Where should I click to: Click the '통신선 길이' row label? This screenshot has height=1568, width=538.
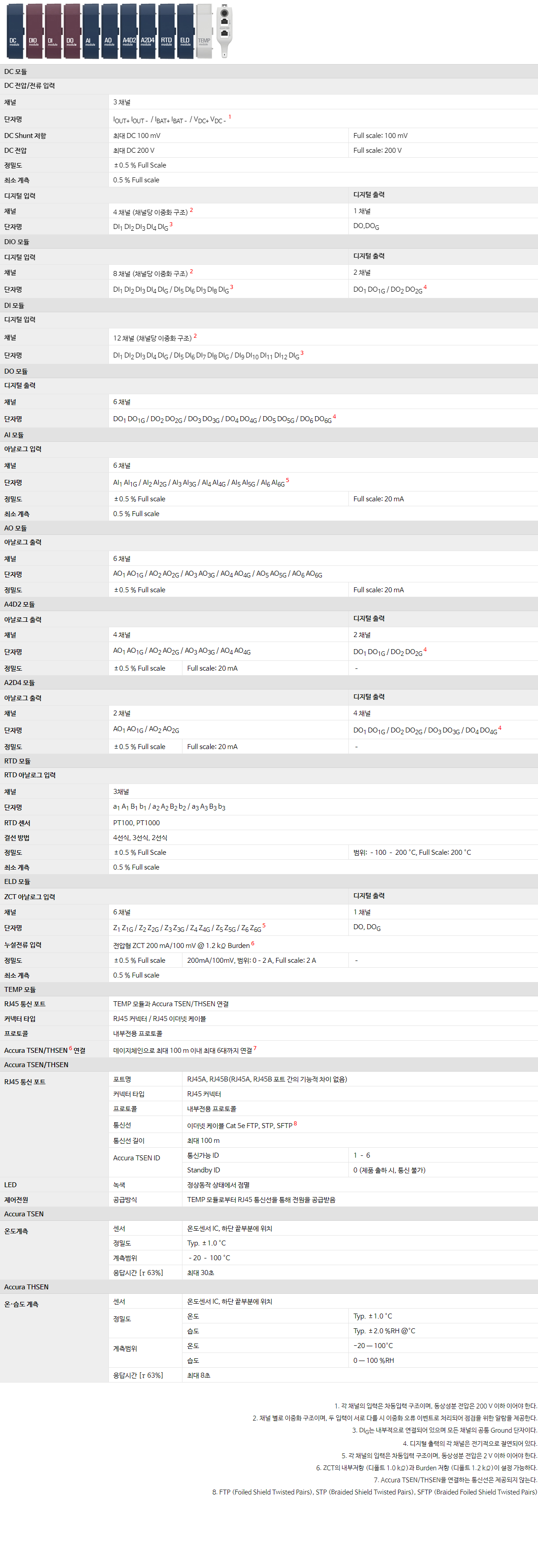click(129, 1141)
